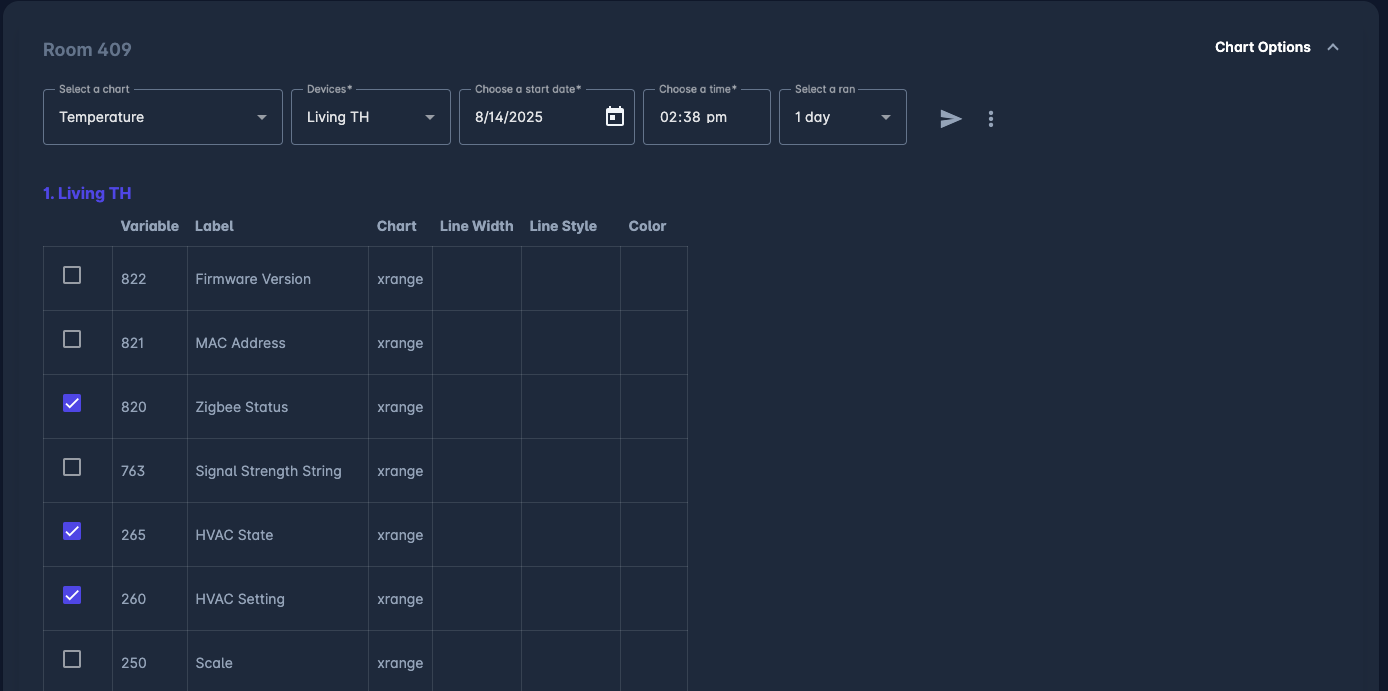Collapse Chart Options with the chevron
This screenshot has width=1388, height=691.
point(1333,47)
